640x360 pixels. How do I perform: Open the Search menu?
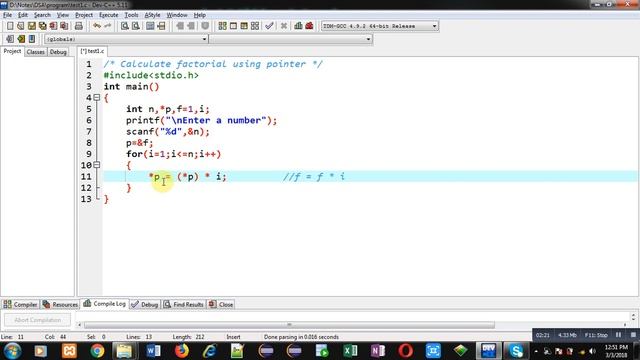coord(42,15)
